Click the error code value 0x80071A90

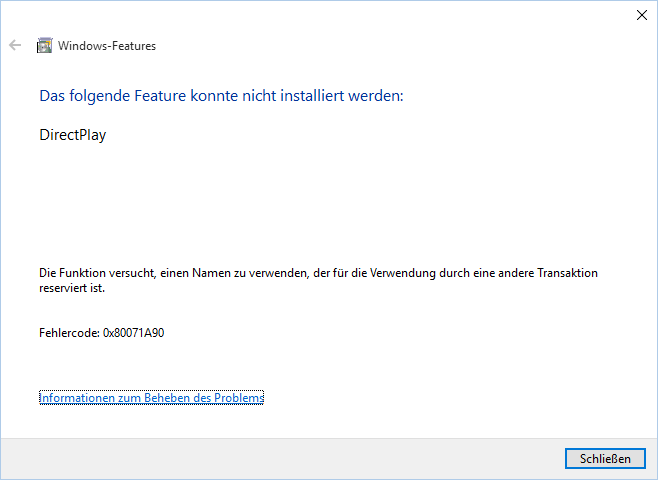[x=134, y=333]
